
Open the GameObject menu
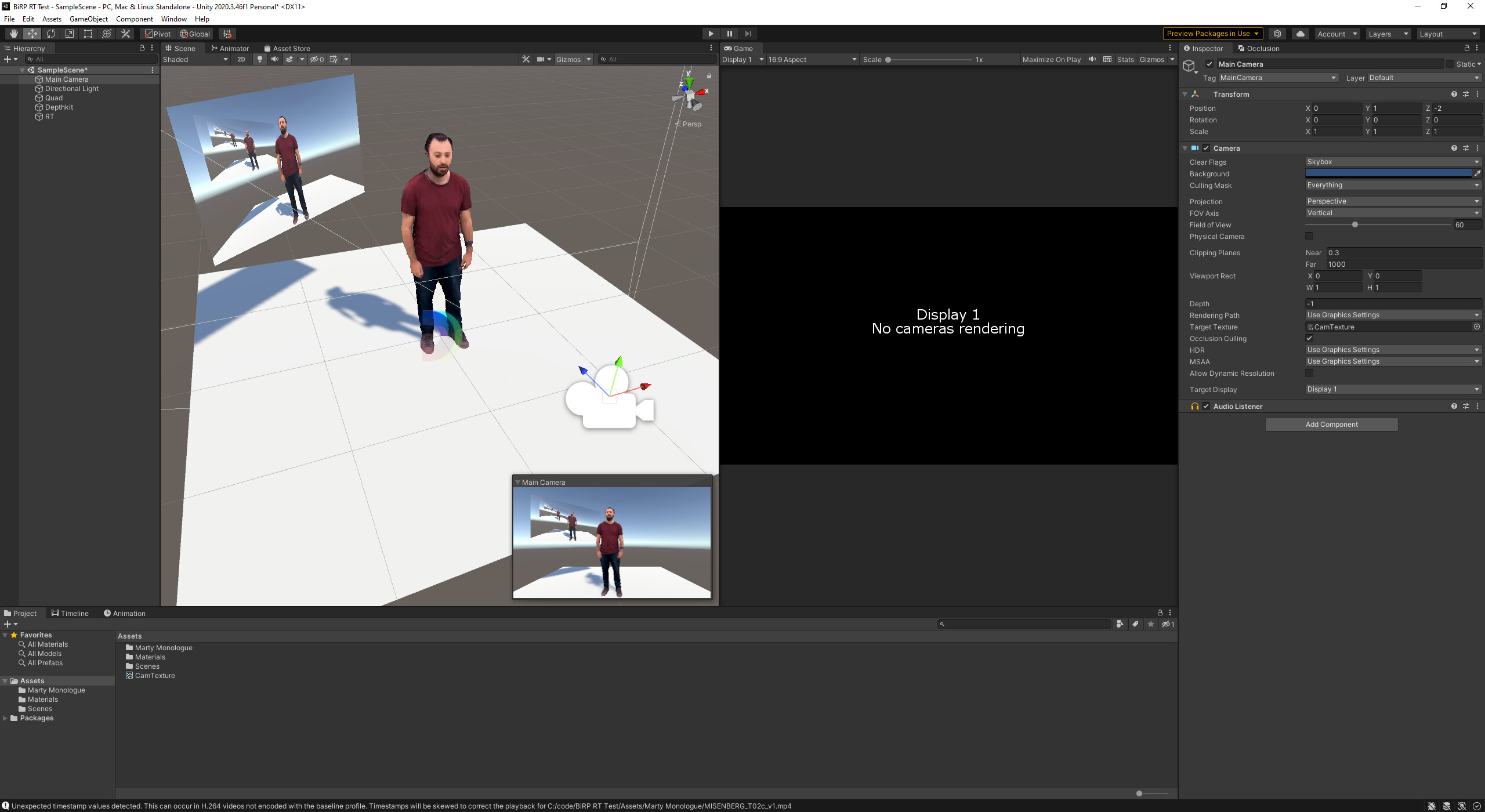(88, 19)
